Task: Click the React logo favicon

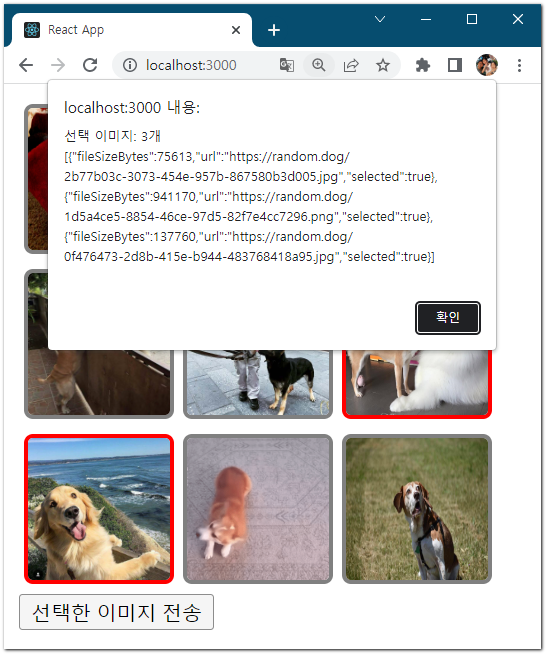Action: point(32,30)
